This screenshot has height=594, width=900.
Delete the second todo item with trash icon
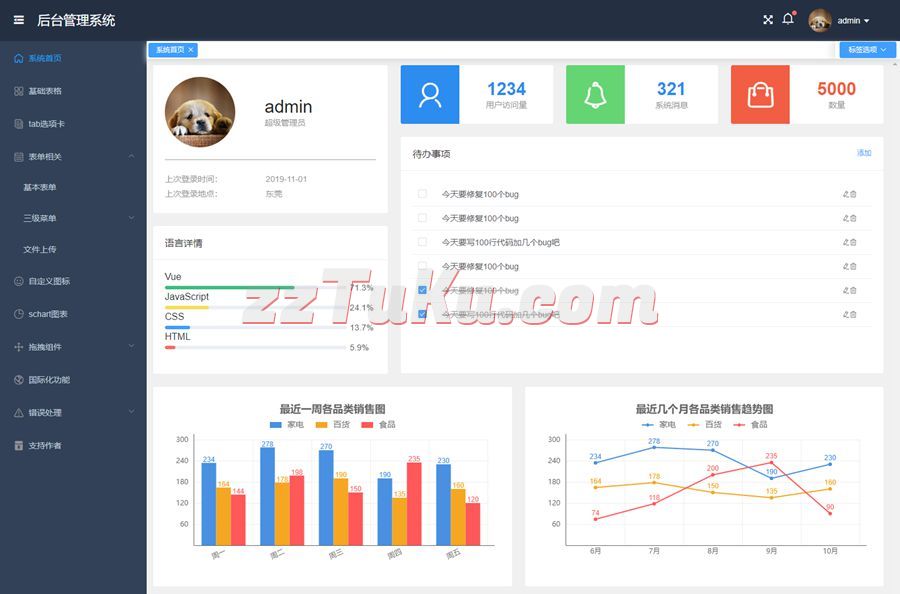pos(853,218)
